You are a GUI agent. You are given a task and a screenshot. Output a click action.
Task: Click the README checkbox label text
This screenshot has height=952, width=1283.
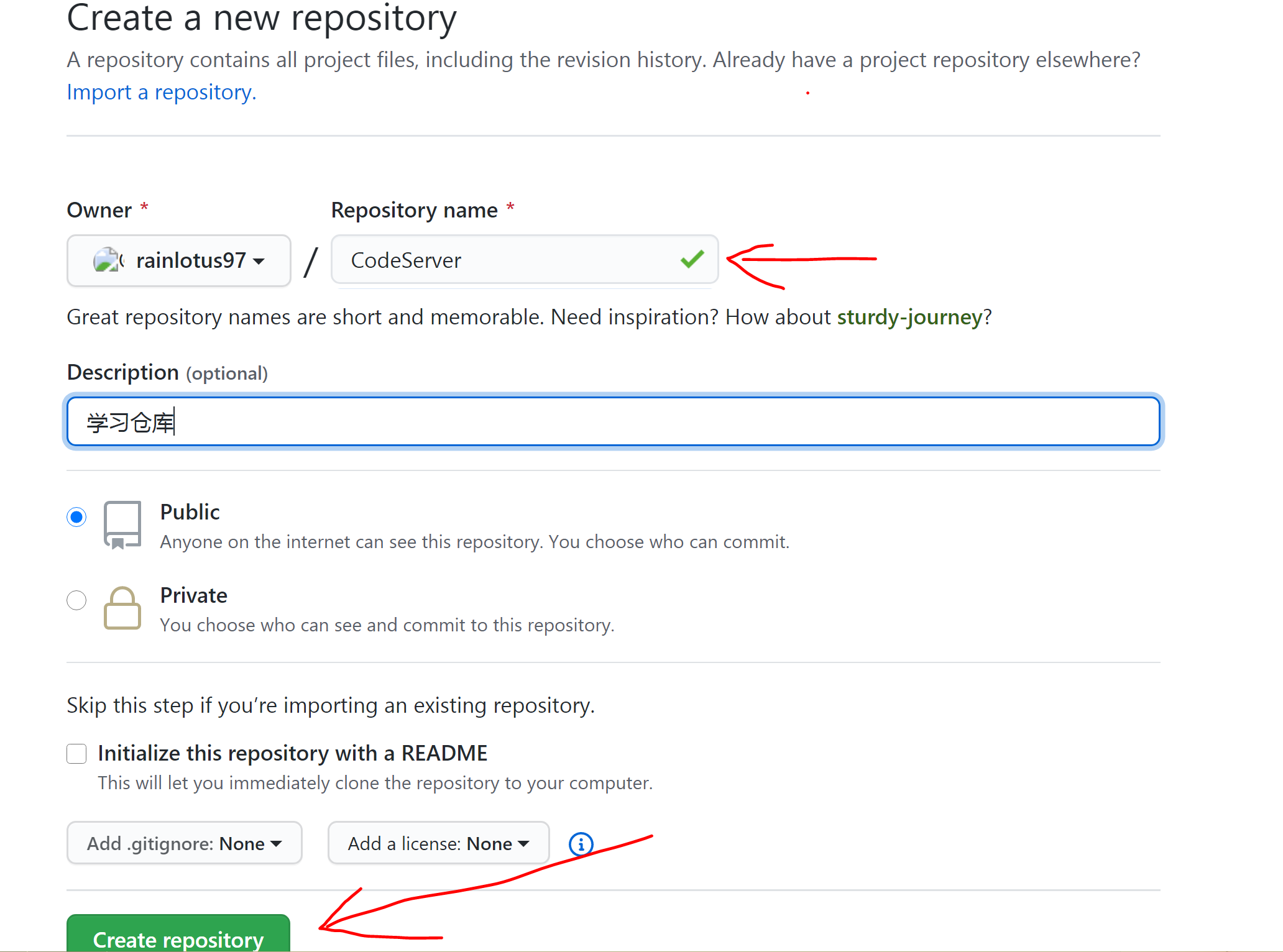point(292,753)
